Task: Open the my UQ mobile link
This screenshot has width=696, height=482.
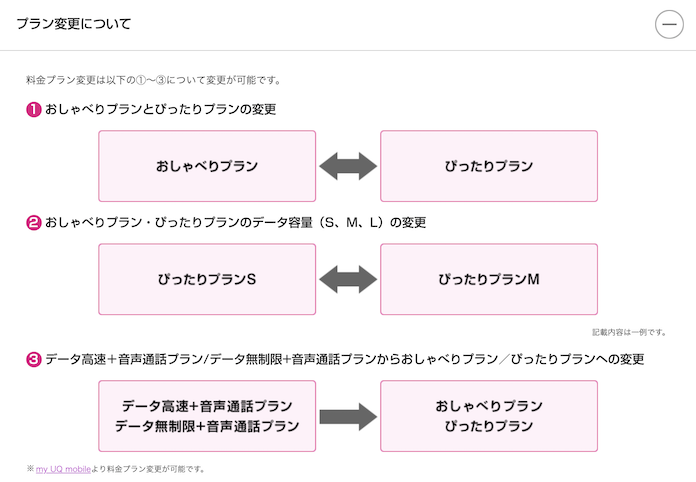Action: tap(62, 468)
